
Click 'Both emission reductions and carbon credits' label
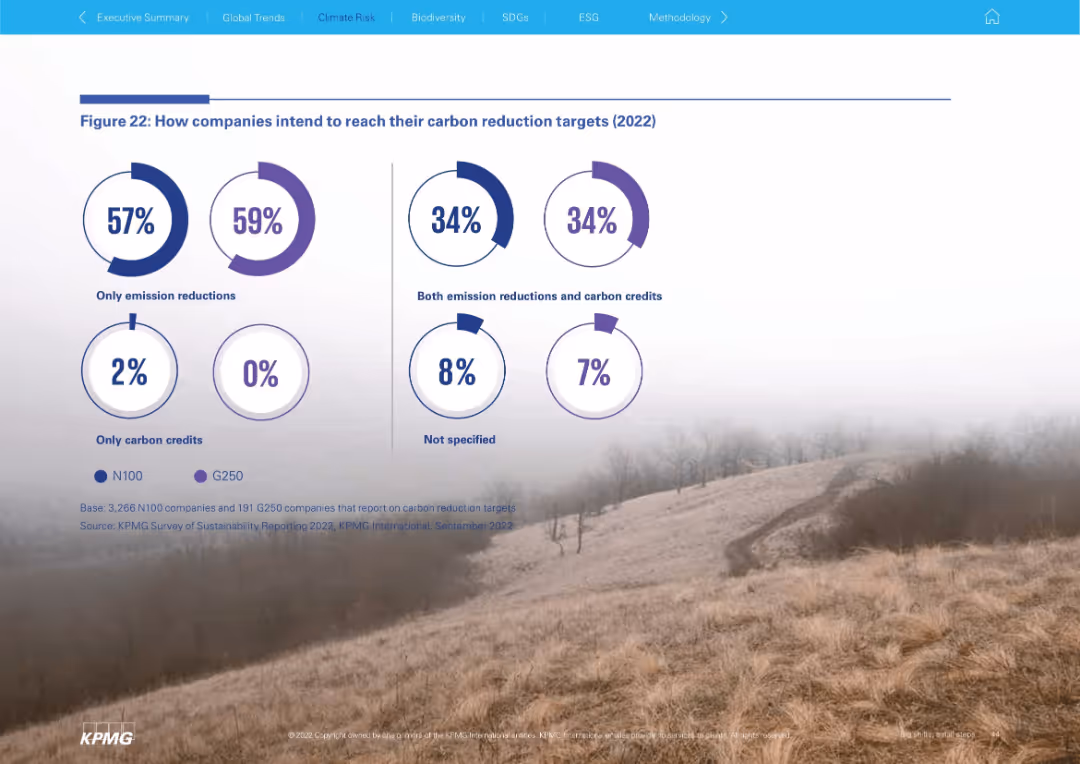[539, 296]
